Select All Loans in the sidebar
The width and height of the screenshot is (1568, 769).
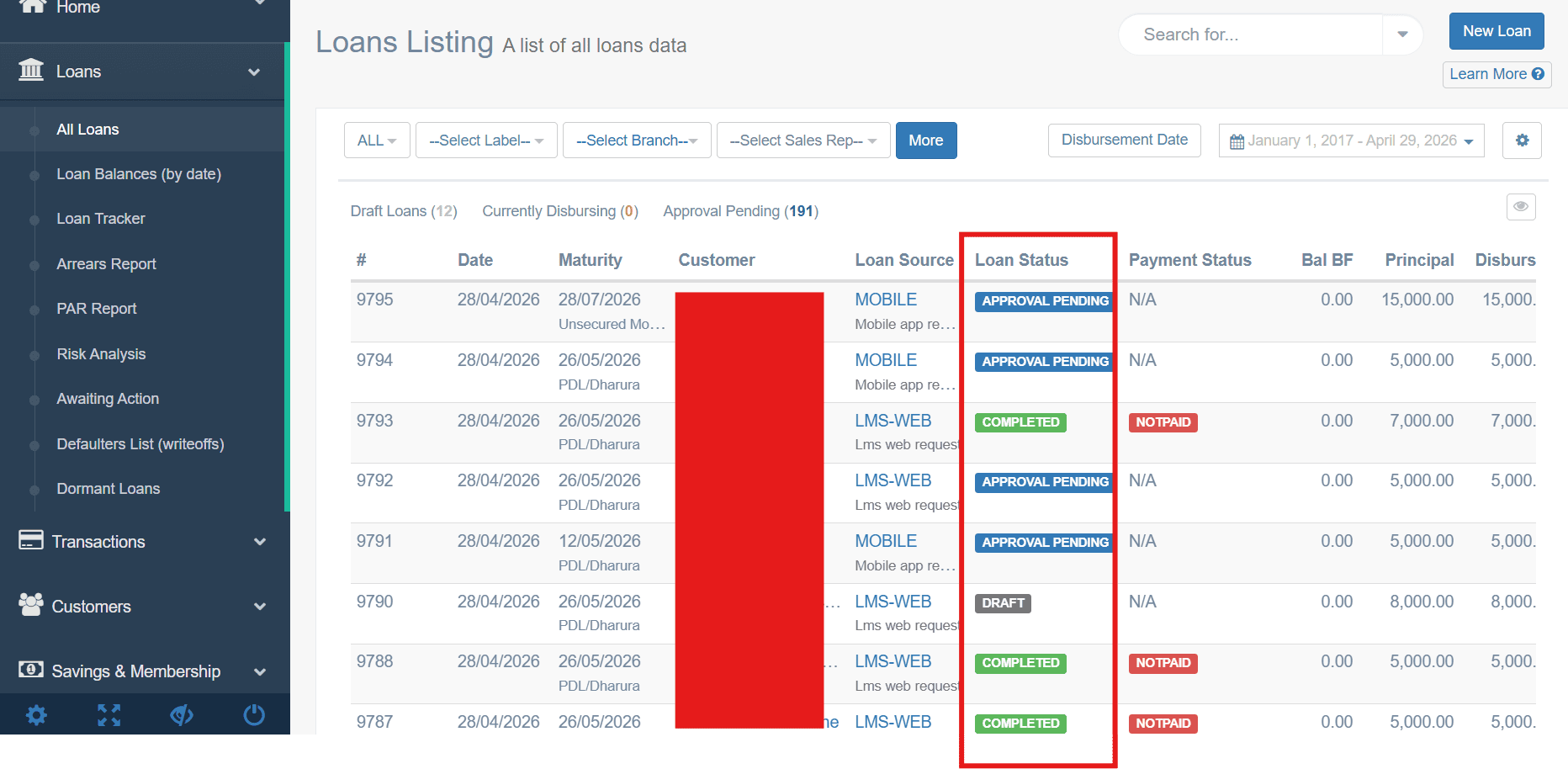coord(87,130)
